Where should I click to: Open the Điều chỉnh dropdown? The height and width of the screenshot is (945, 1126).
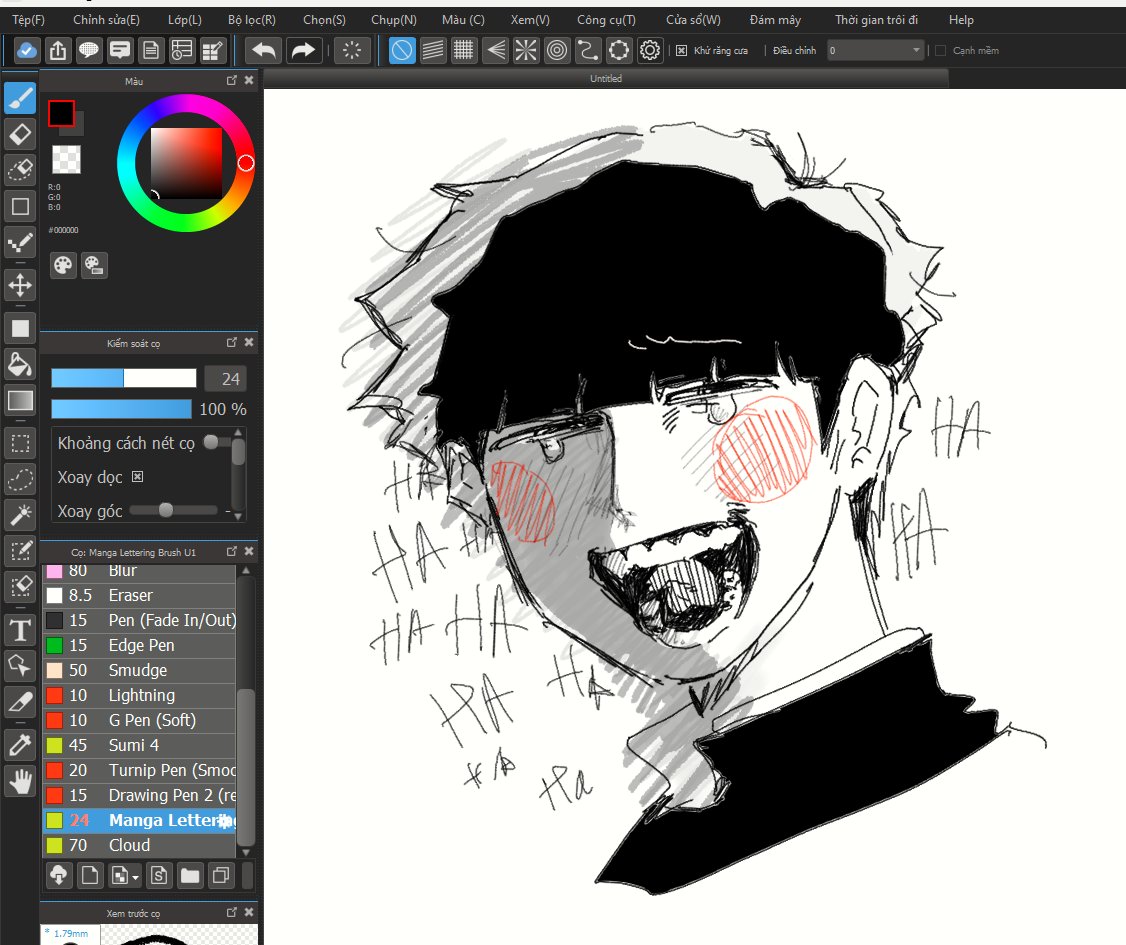click(875, 50)
